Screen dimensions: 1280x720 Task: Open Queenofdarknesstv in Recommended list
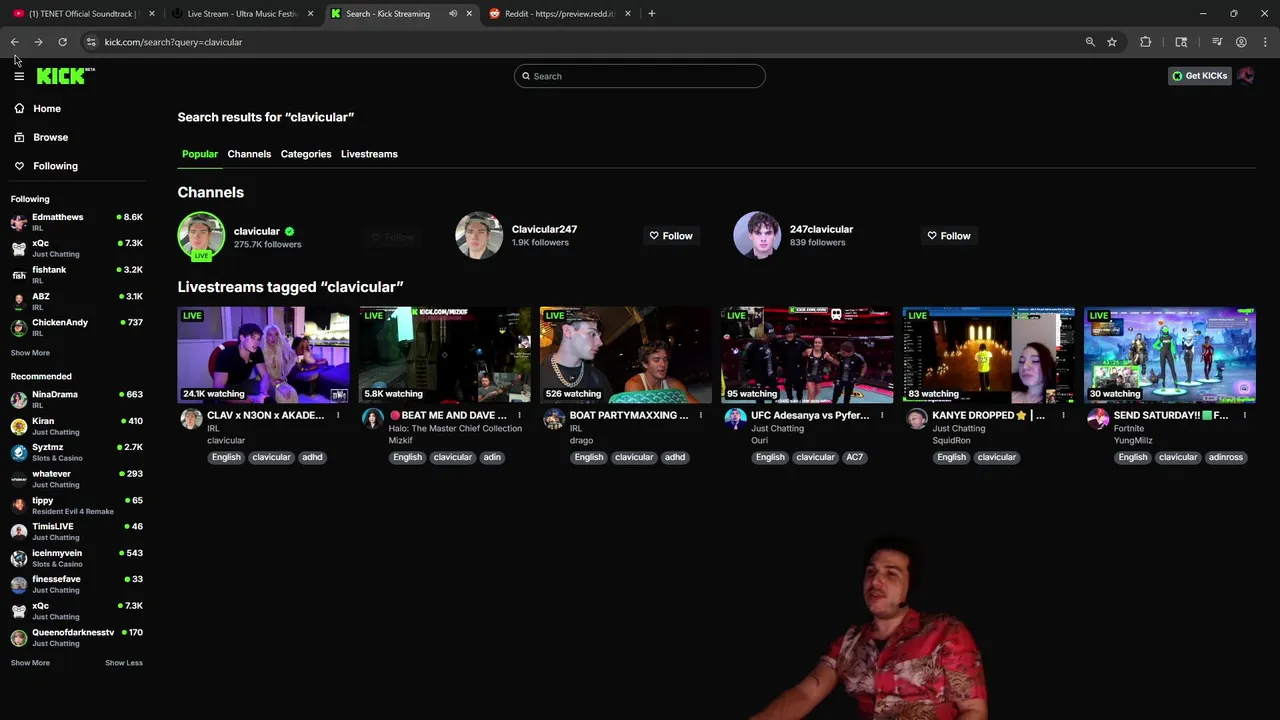coord(77,637)
